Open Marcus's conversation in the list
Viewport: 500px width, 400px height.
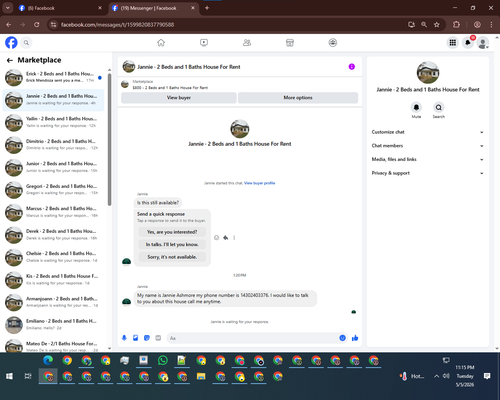point(54,212)
